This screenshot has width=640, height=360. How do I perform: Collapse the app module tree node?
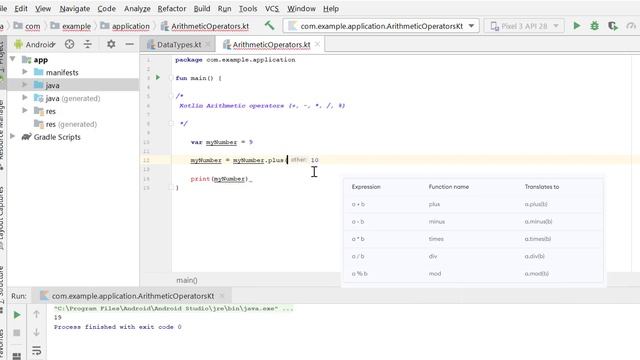13,60
